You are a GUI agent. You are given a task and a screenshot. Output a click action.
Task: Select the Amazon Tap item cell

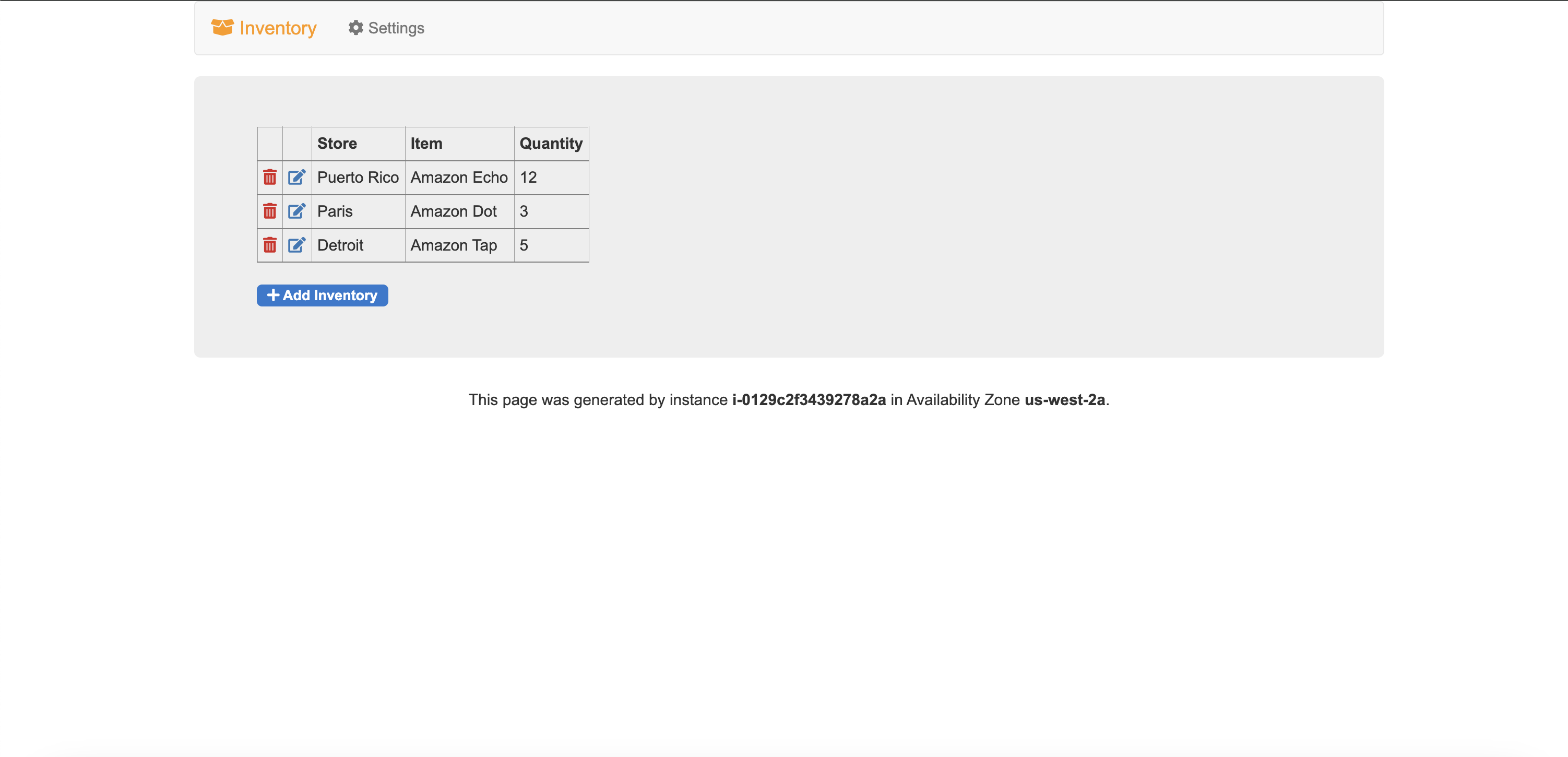pyautogui.click(x=459, y=245)
